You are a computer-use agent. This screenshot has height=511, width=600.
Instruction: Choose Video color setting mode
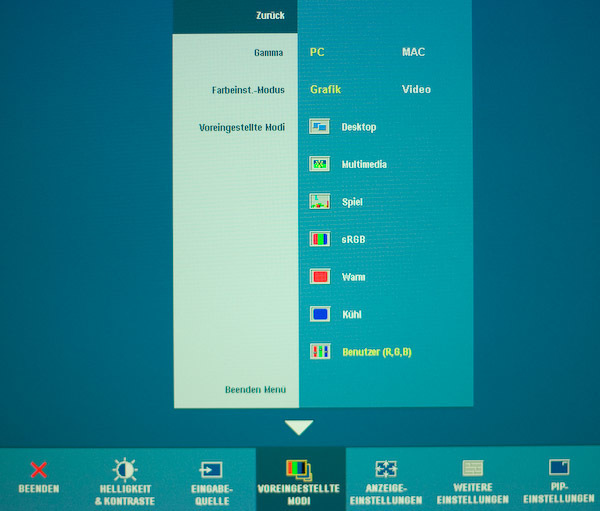point(416,90)
